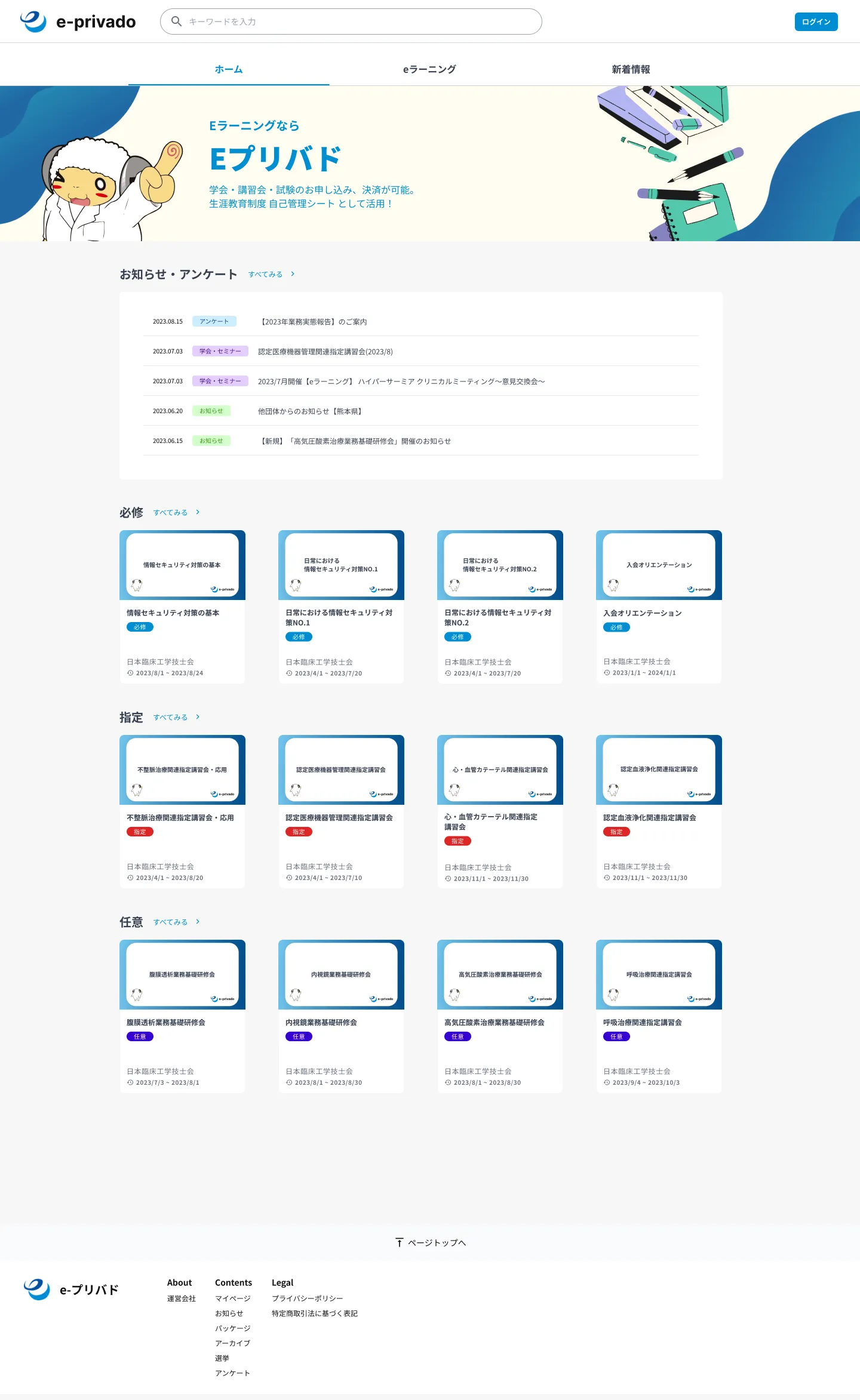Click the 指定 badge on 認定血液浄化関連指定講習会 card
The image size is (860, 1400).
(x=616, y=832)
